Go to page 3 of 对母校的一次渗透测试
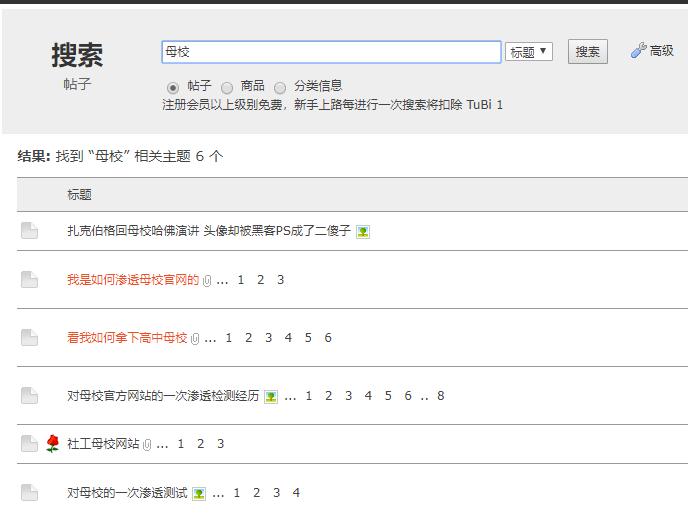Viewport: 688px width, 515px height. tap(276, 493)
